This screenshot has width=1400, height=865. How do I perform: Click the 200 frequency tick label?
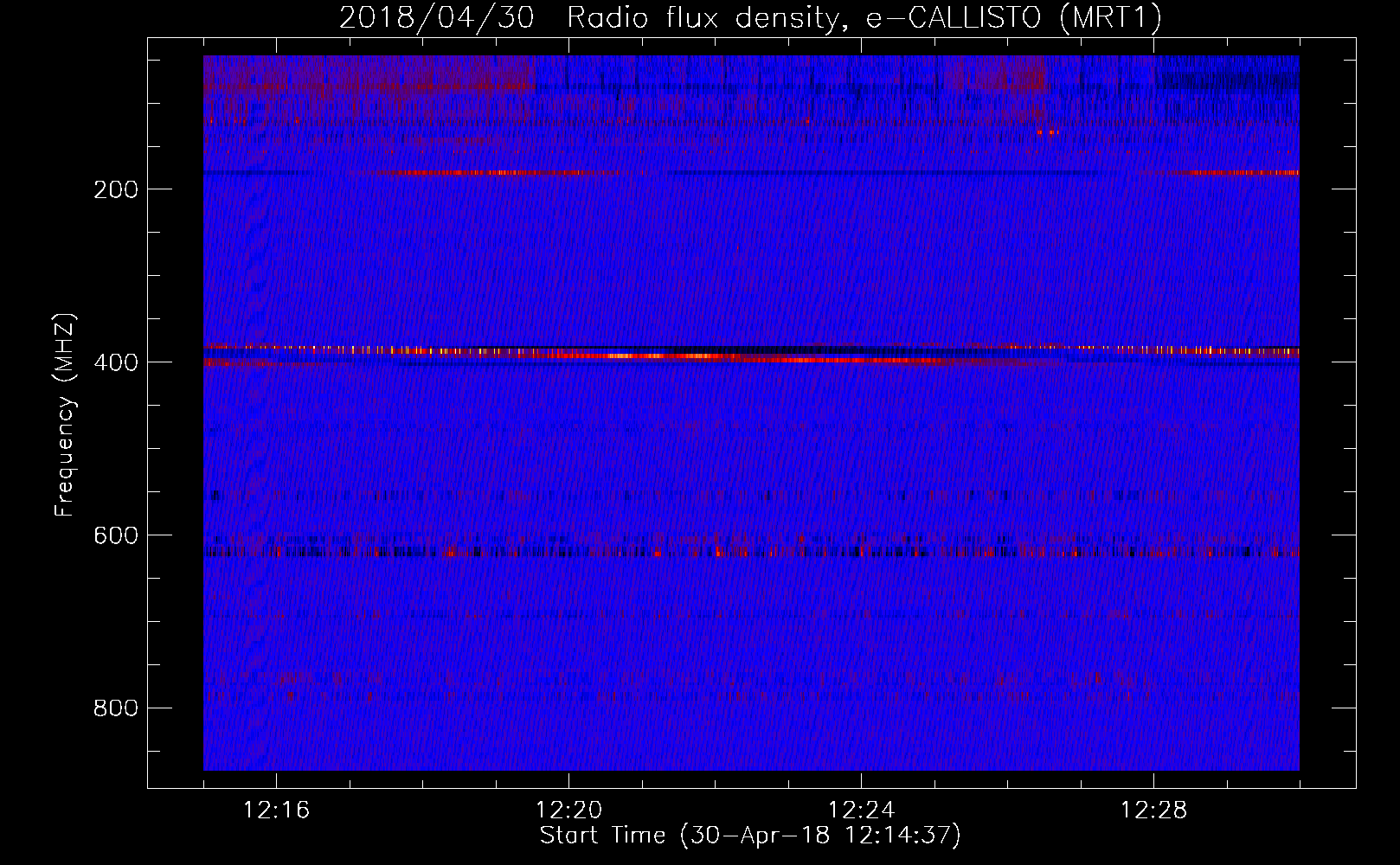coord(116,189)
